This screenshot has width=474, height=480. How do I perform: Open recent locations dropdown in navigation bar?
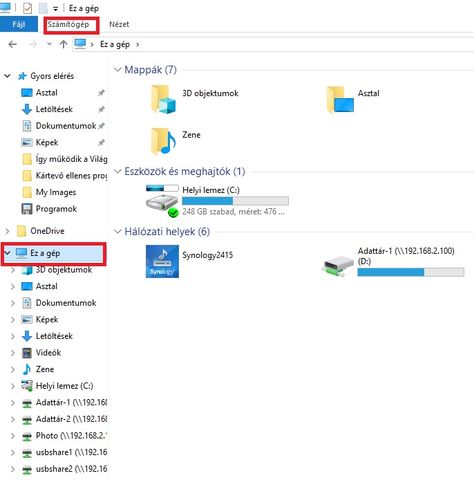(49, 44)
